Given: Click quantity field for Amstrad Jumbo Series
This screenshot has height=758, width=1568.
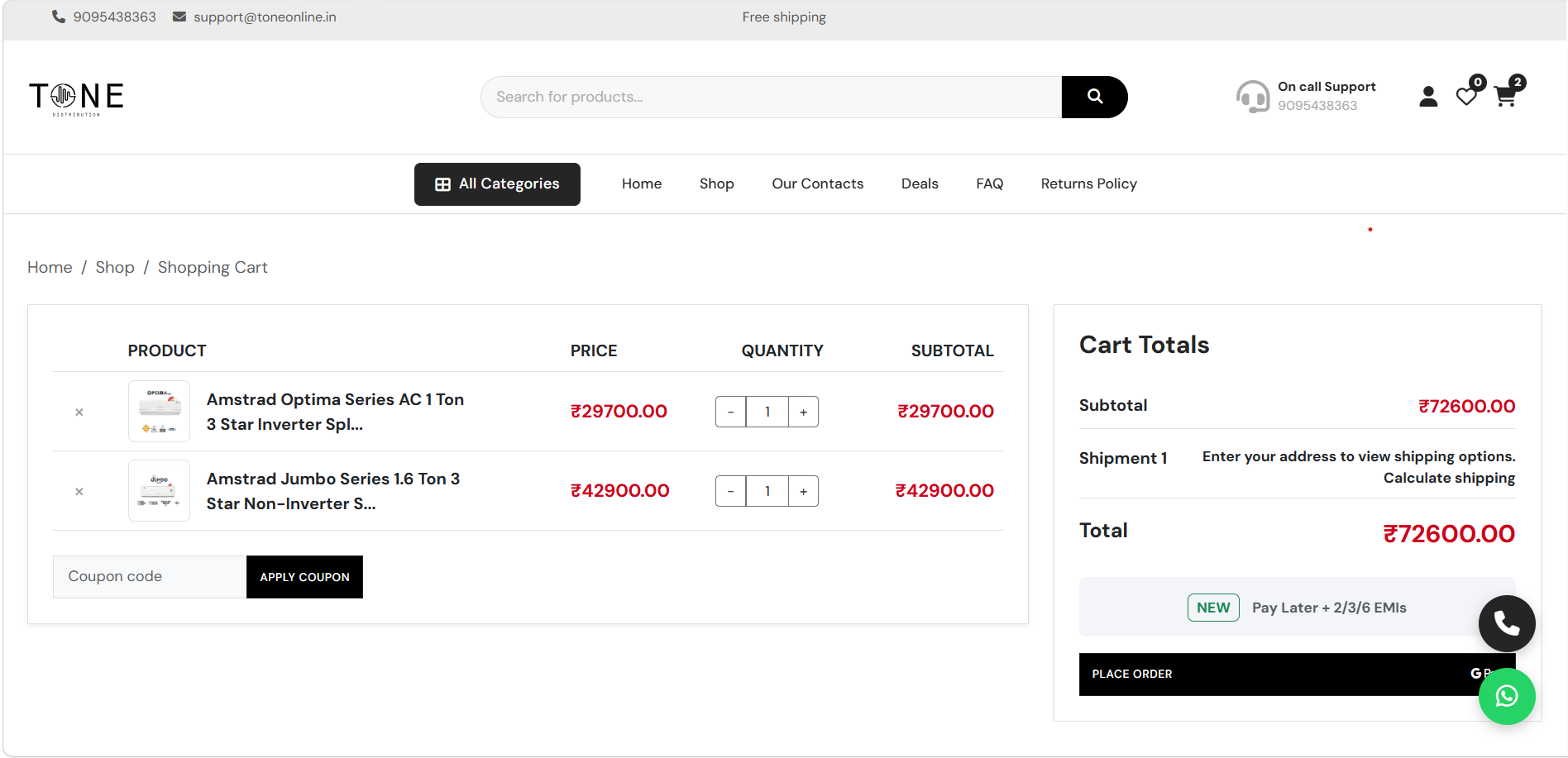Looking at the screenshot, I should [x=767, y=491].
